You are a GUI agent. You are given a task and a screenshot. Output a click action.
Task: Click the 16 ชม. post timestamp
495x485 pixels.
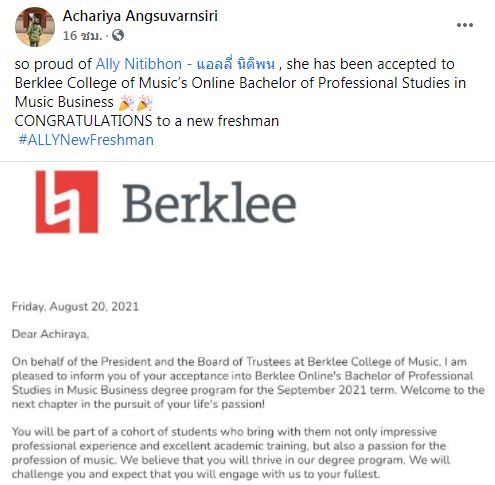click(82, 35)
